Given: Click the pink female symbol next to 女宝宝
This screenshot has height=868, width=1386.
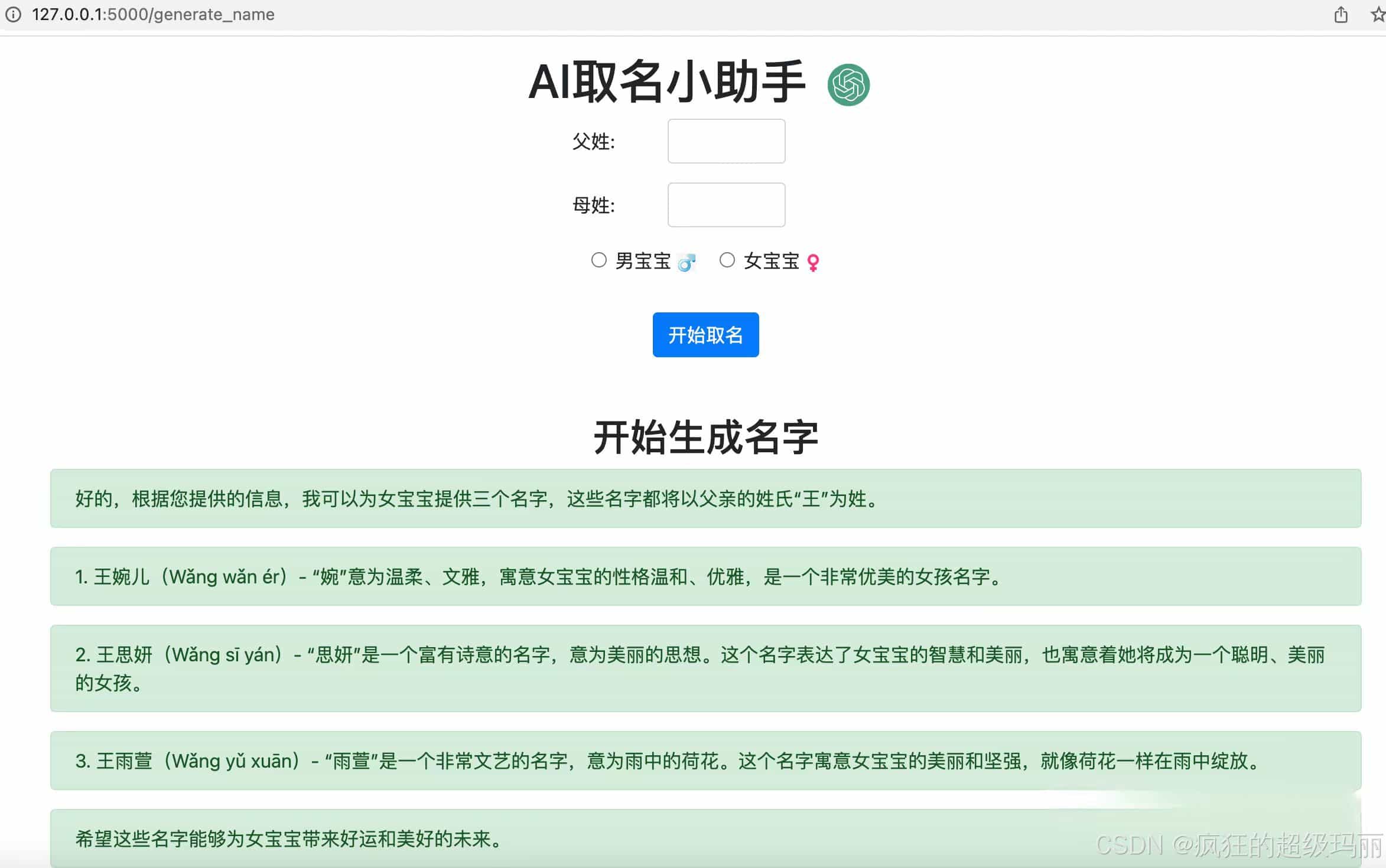Looking at the screenshot, I should (813, 262).
